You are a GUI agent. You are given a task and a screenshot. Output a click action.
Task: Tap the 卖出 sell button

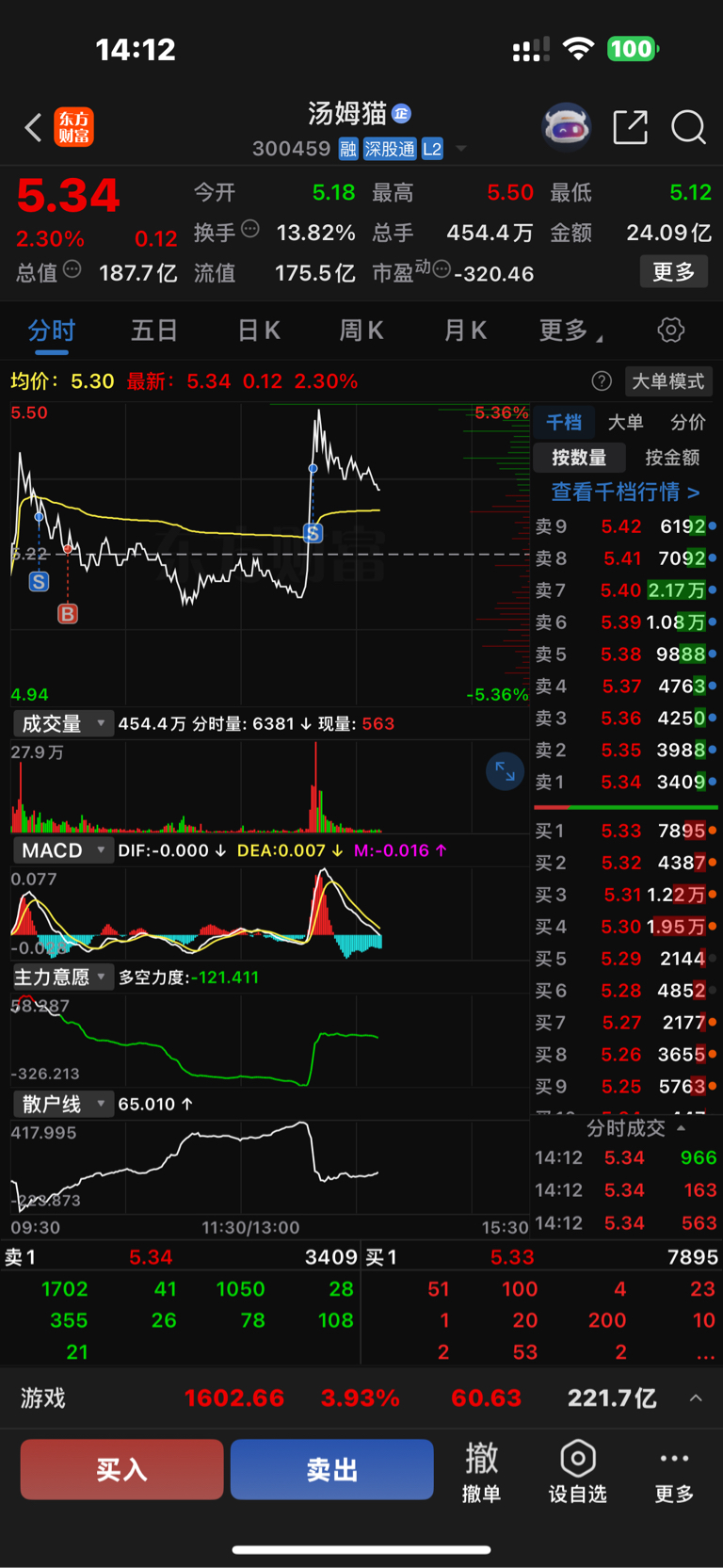331,1469
